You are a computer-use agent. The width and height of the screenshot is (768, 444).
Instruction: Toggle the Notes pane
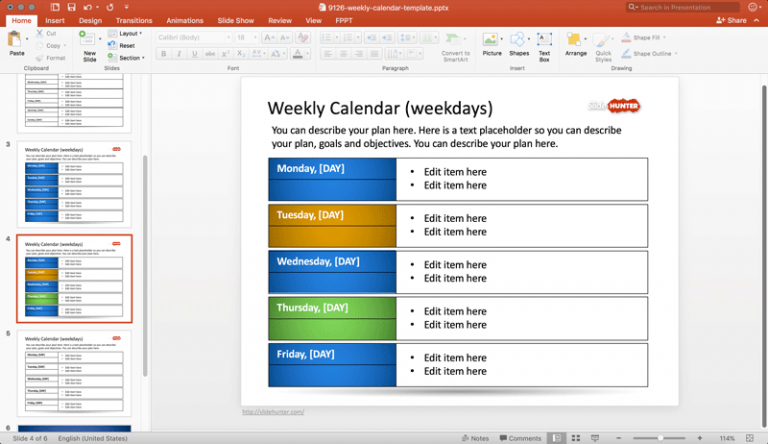(475, 438)
